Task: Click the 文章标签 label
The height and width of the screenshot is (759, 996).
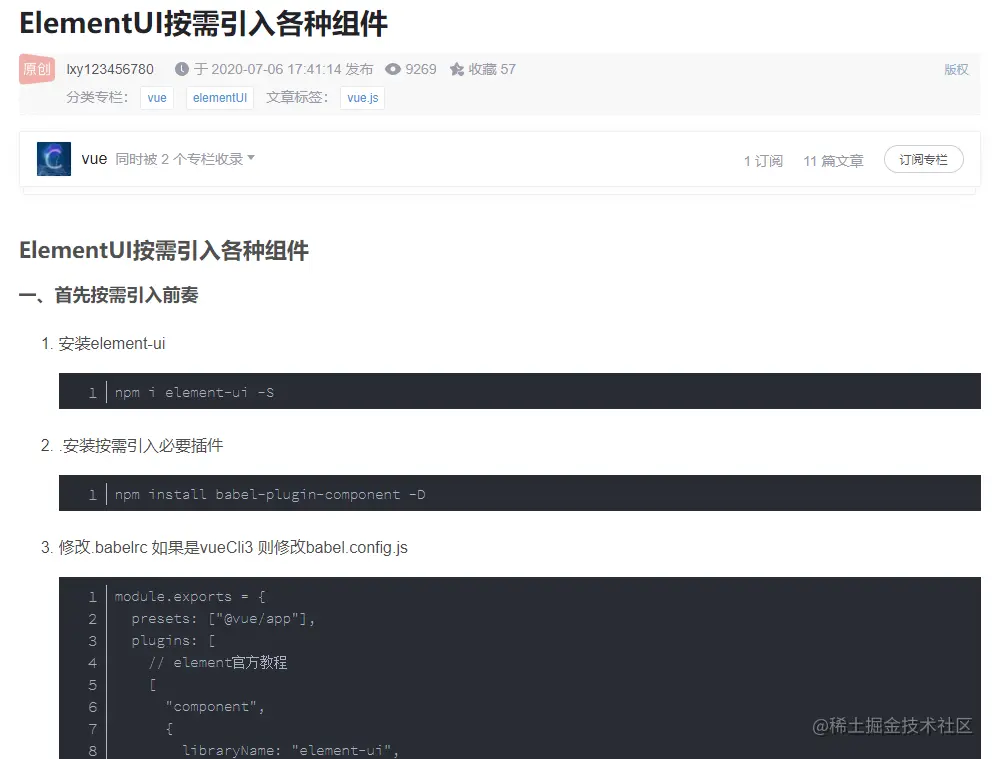Action: point(297,97)
